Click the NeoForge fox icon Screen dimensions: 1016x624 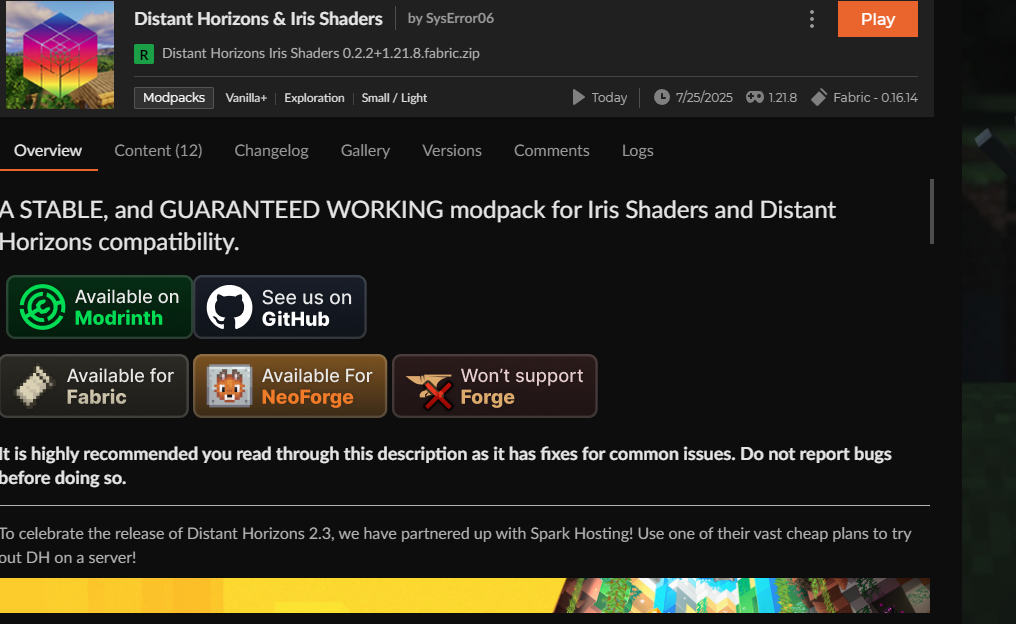click(229, 386)
